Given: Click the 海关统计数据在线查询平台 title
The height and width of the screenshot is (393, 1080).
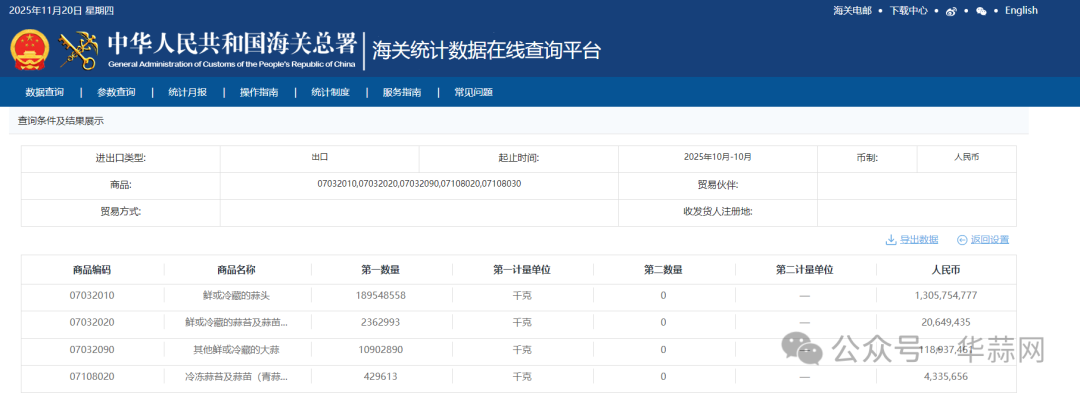Looking at the screenshot, I should [486, 50].
